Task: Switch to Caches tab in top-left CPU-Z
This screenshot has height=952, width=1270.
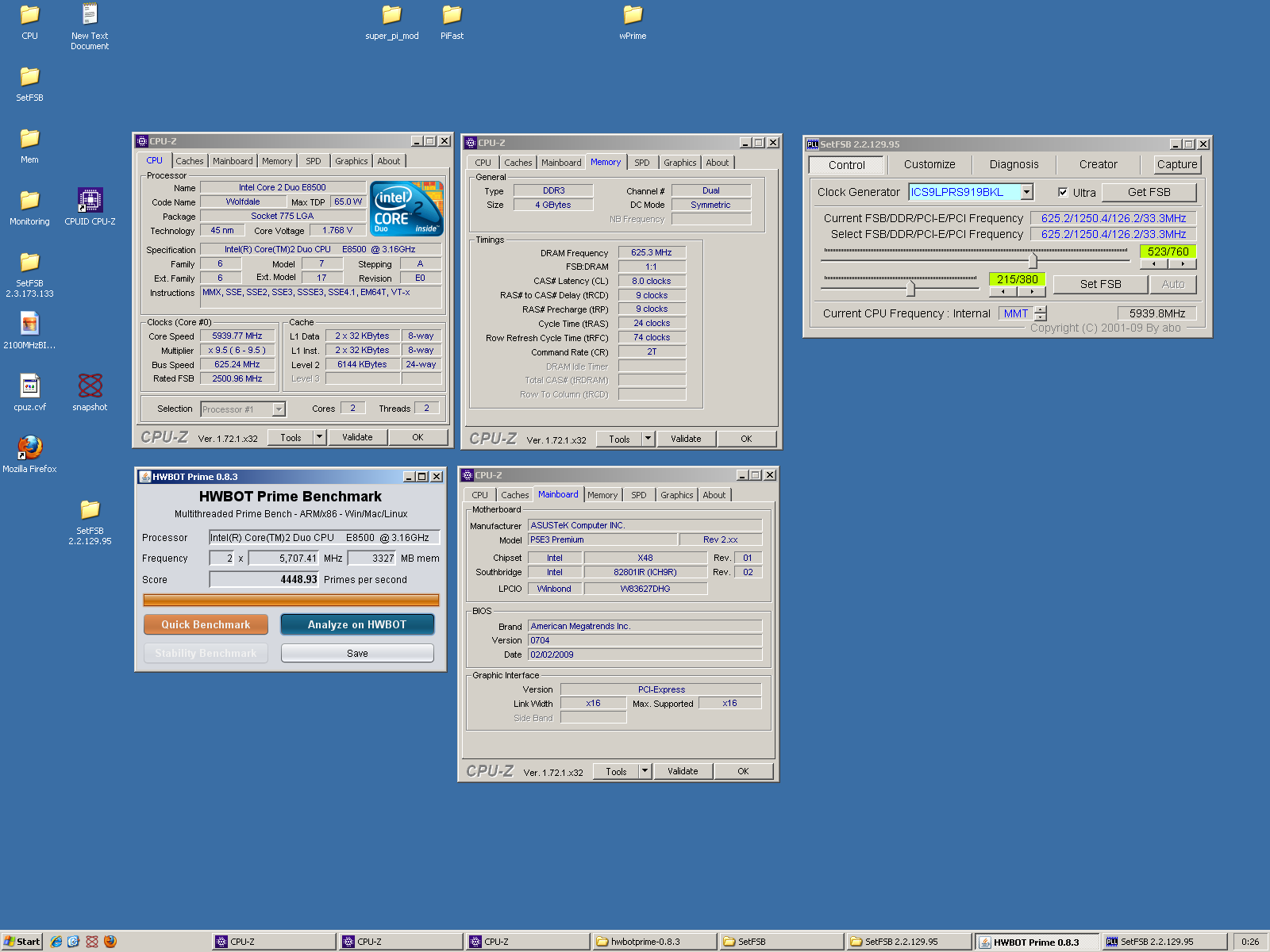Action: click(x=190, y=161)
